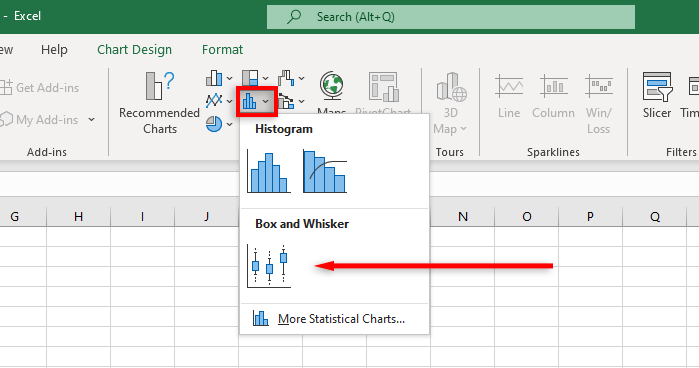This screenshot has width=699, height=368.
Task: Insert a Column sparkline
Action: click(553, 96)
